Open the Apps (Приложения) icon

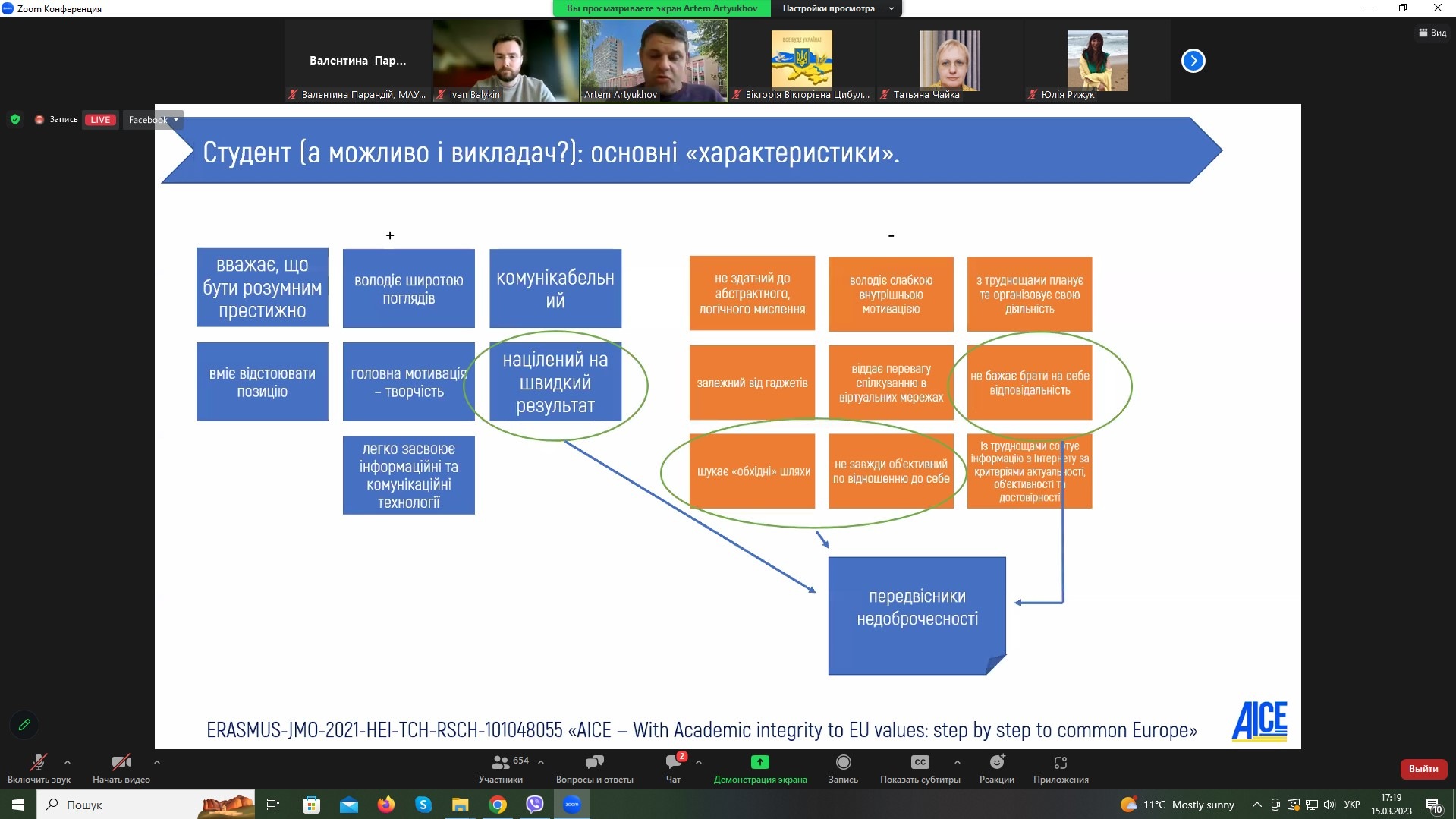1060,763
